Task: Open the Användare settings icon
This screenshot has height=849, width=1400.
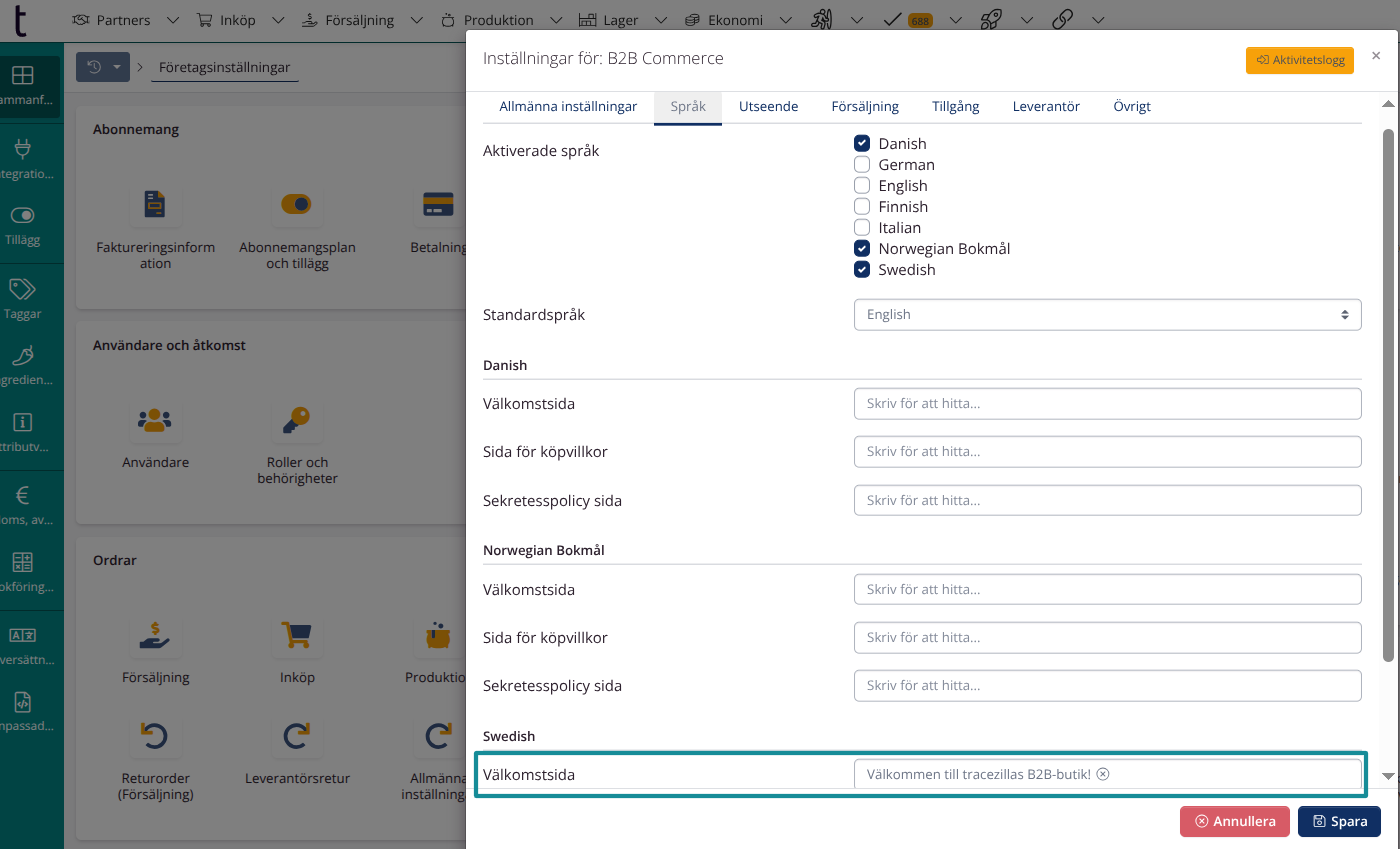Action: tap(155, 421)
